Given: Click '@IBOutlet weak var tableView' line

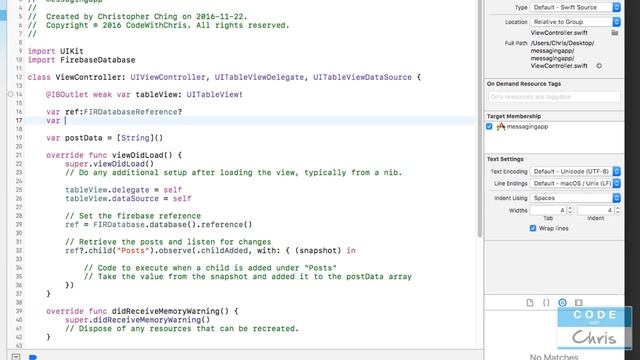Looking at the screenshot, I should coord(144,95).
